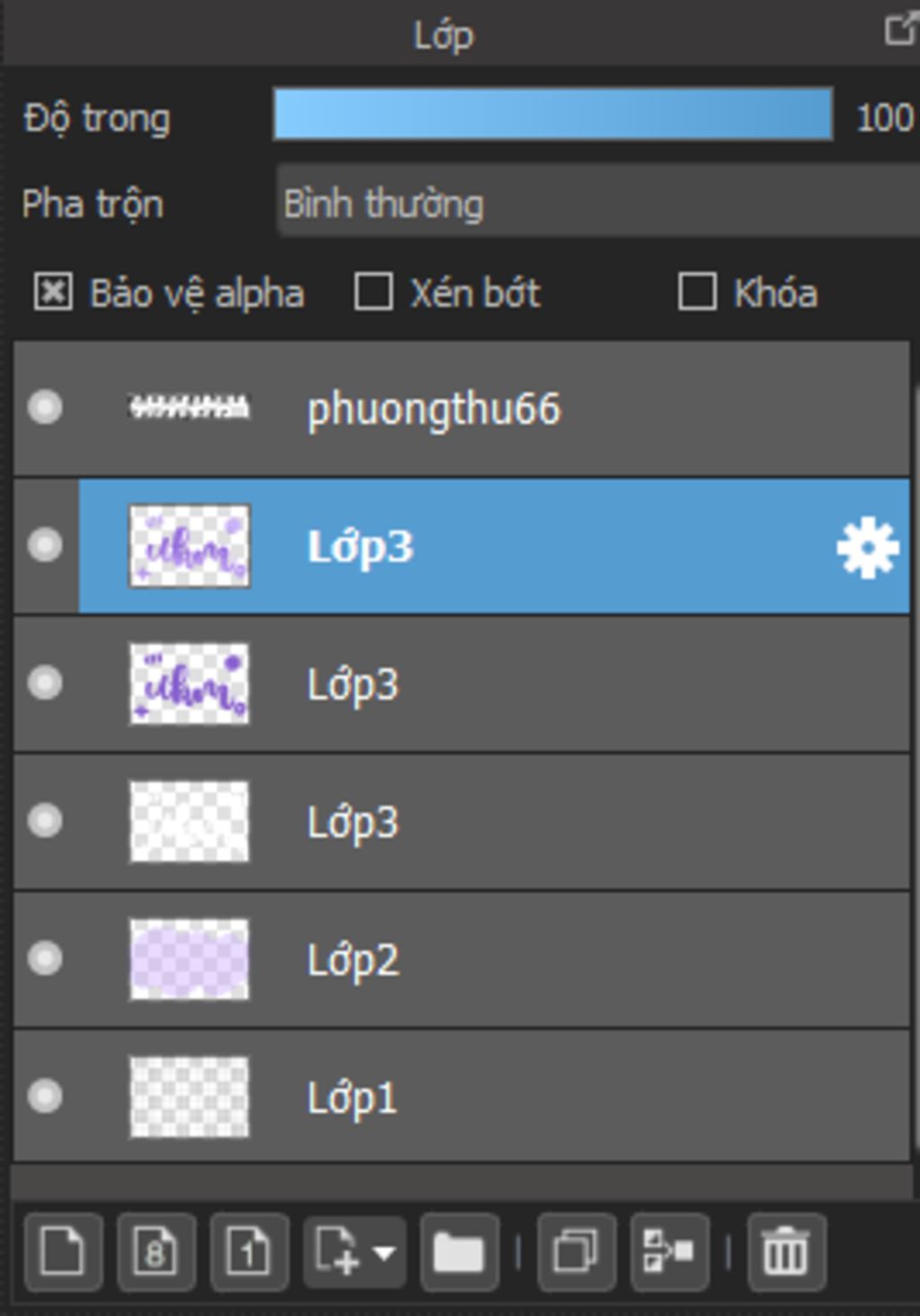Image resolution: width=920 pixels, height=1316 pixels.
Task: Merge layer down with lower layer
Action: 669,1251
